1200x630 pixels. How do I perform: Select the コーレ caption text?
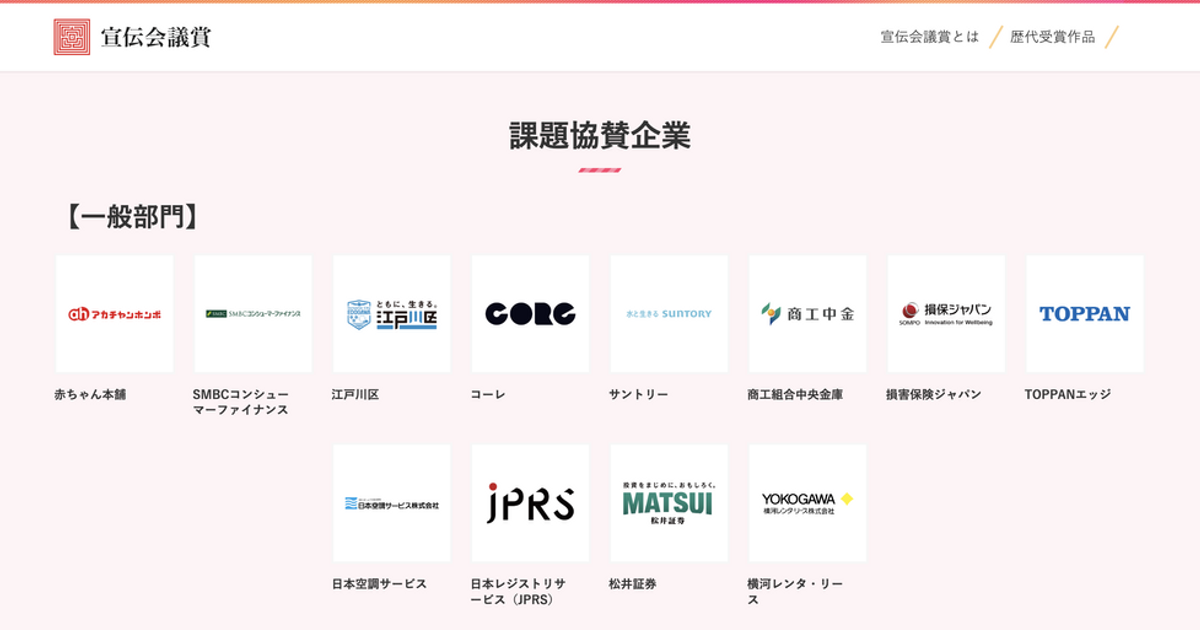click(488, 395)
